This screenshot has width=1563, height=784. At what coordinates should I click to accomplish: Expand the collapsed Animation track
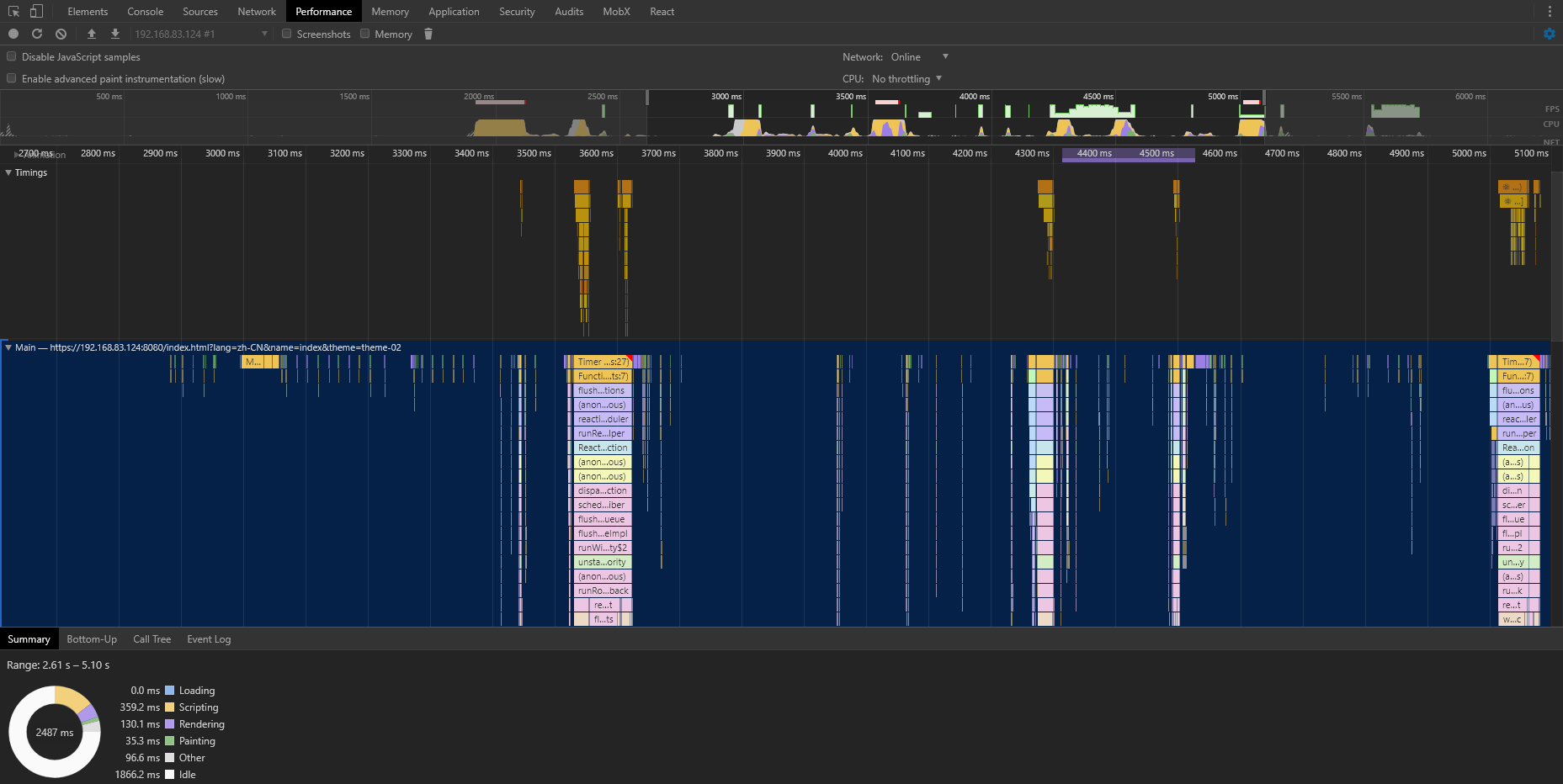[17, 155]
